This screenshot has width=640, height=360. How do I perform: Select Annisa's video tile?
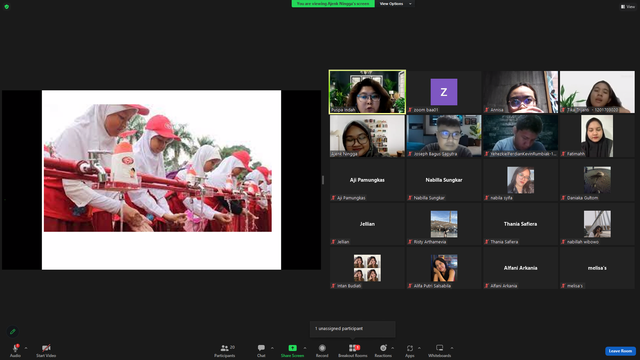[x=520, y=92]
